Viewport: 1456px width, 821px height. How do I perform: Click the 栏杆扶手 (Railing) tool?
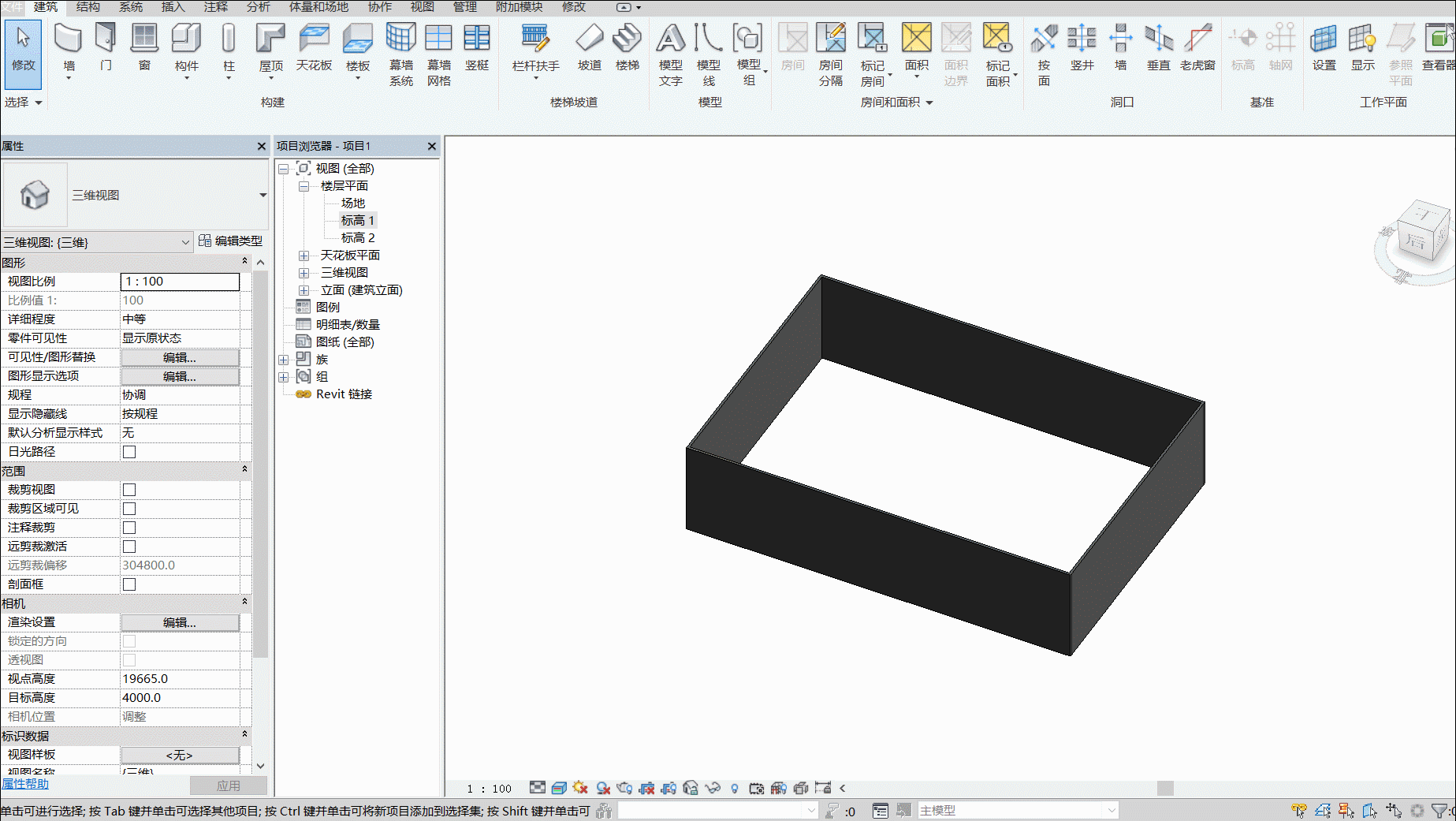point(535,50)
